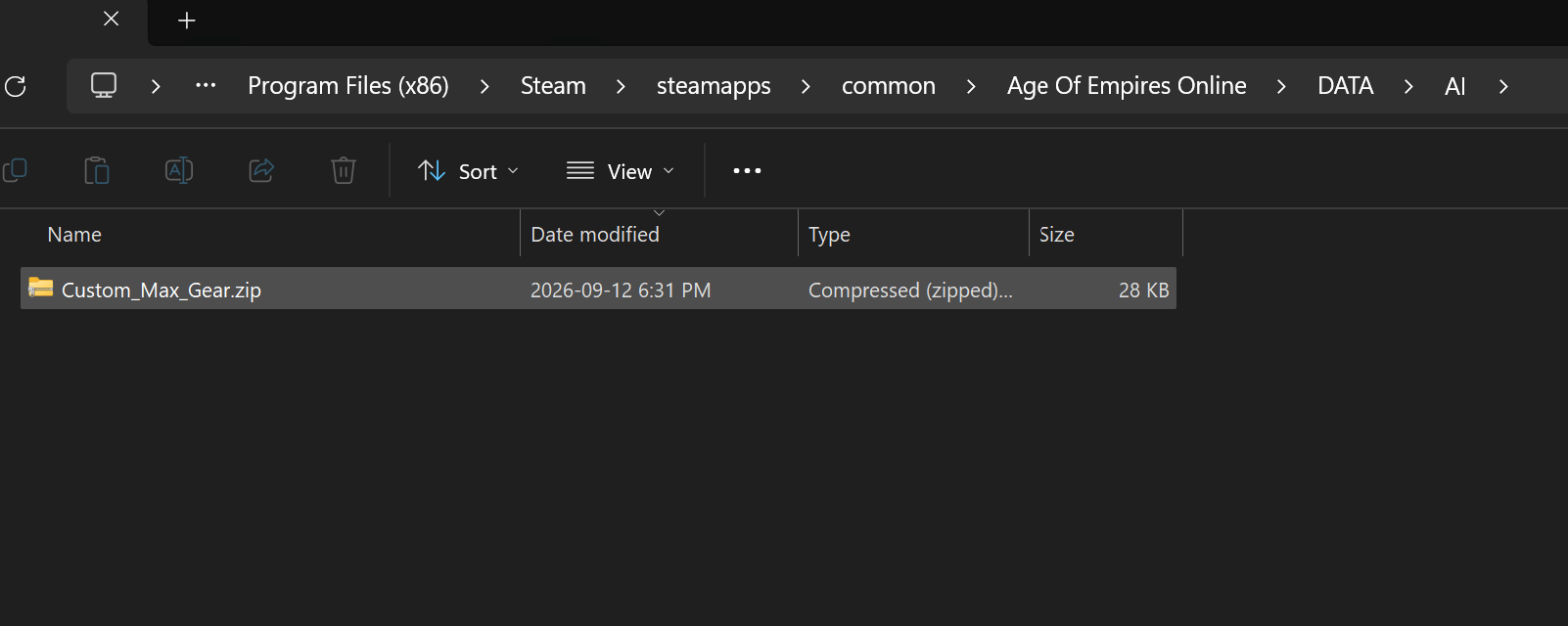Open the View dropdown menu
The image size is (1568, 626).
click(x=621, y=171)
